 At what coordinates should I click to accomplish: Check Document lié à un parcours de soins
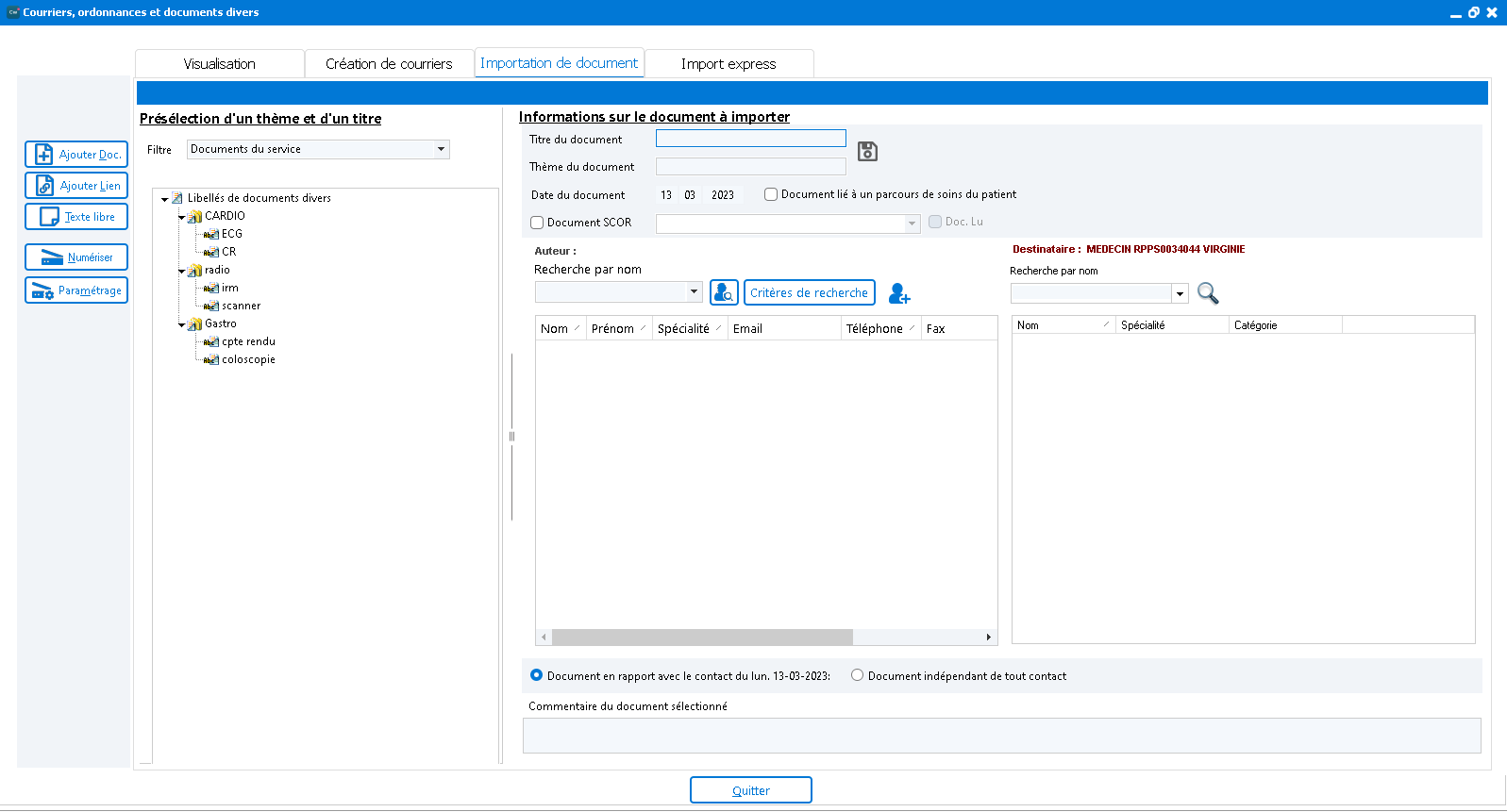tap(771, 194)
